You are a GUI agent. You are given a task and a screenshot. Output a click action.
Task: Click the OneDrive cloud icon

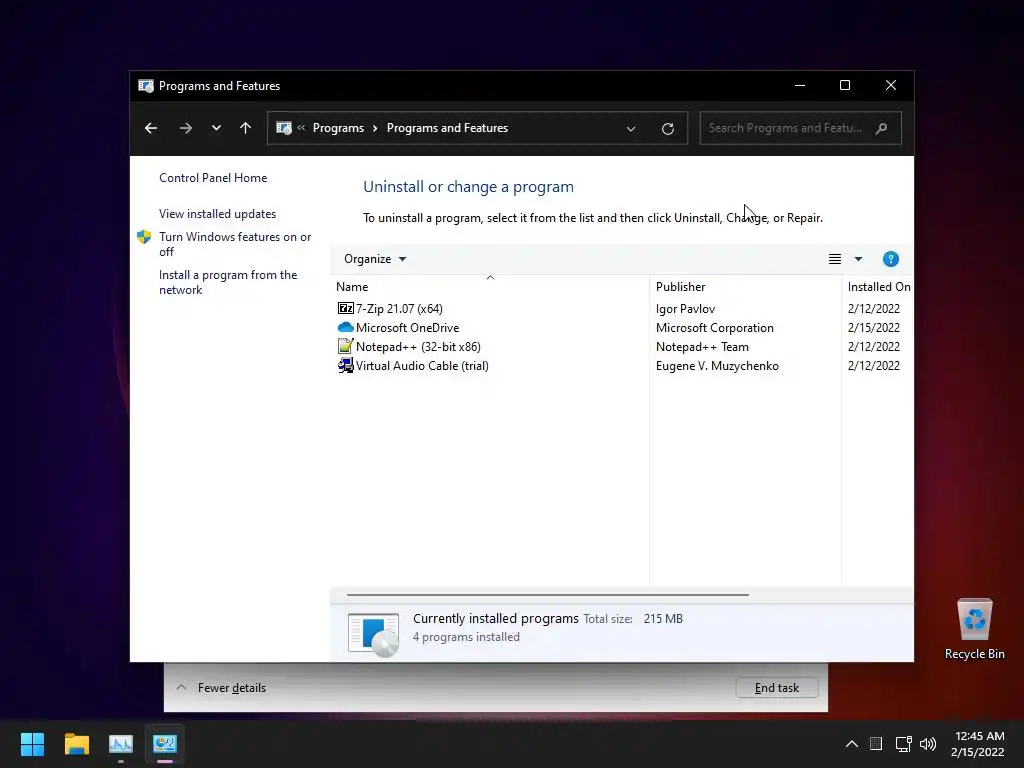pyautogui.click(x=345, y=327)
